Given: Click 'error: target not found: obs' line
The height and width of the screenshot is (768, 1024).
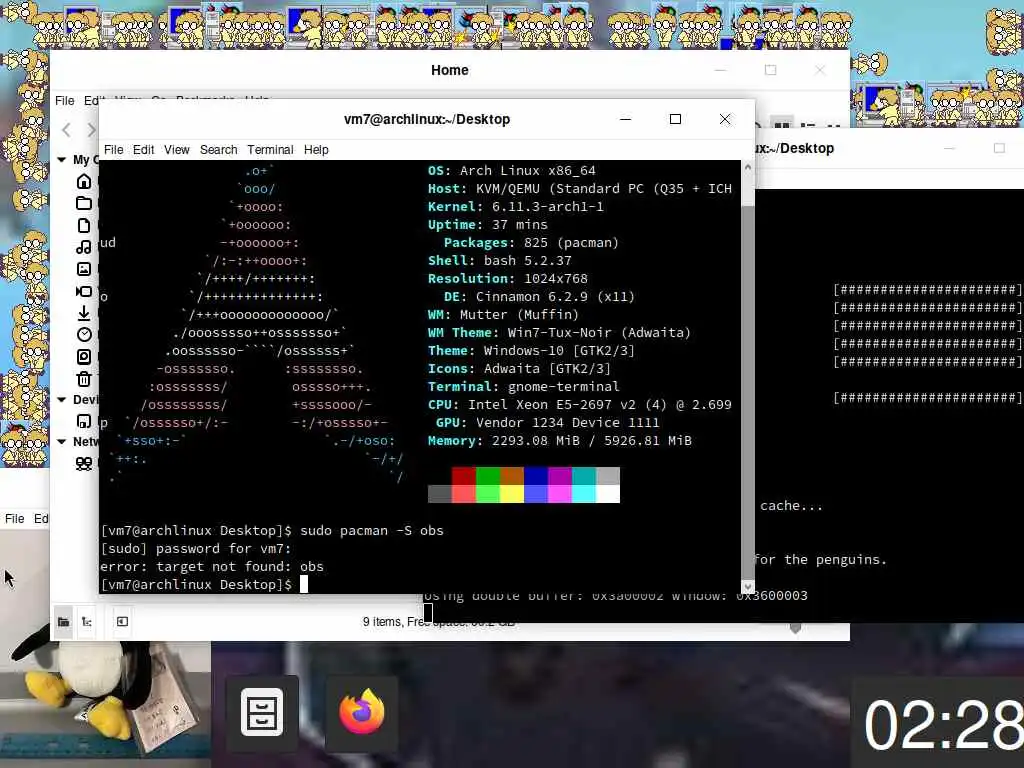Looking at the screenshot, I should (212, 566).
